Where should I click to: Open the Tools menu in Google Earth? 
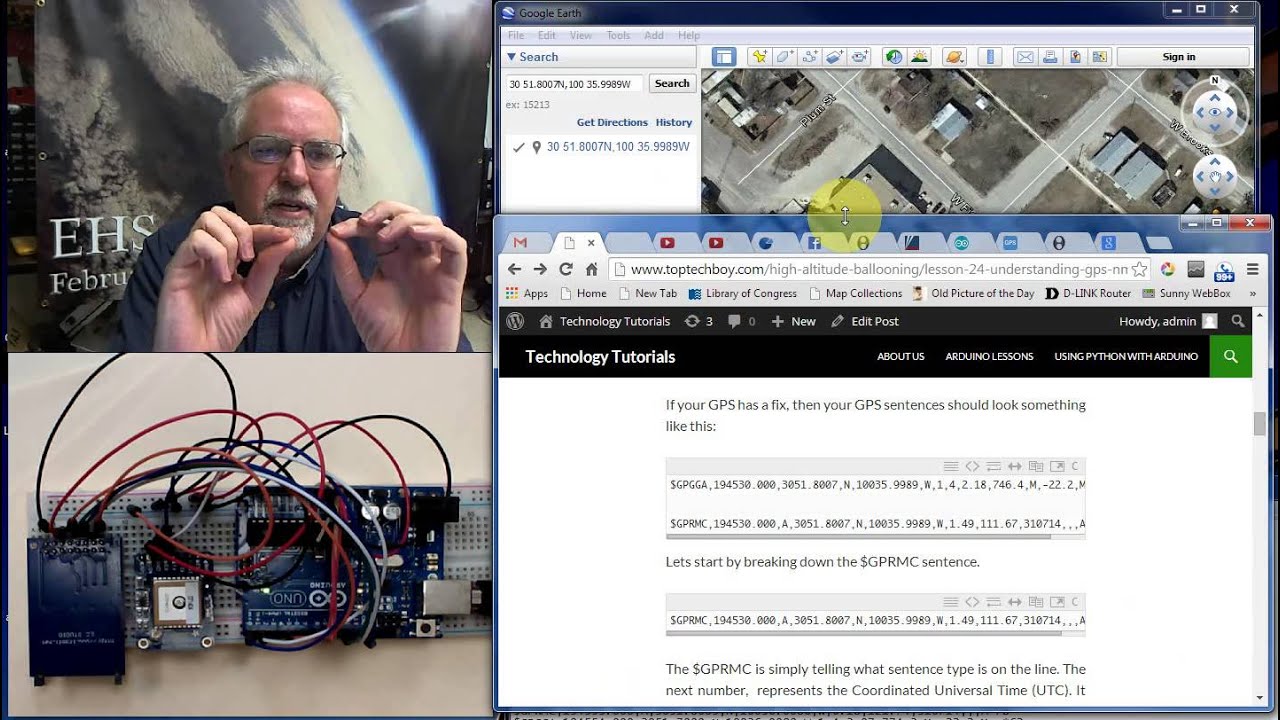(x=618, y=35)
